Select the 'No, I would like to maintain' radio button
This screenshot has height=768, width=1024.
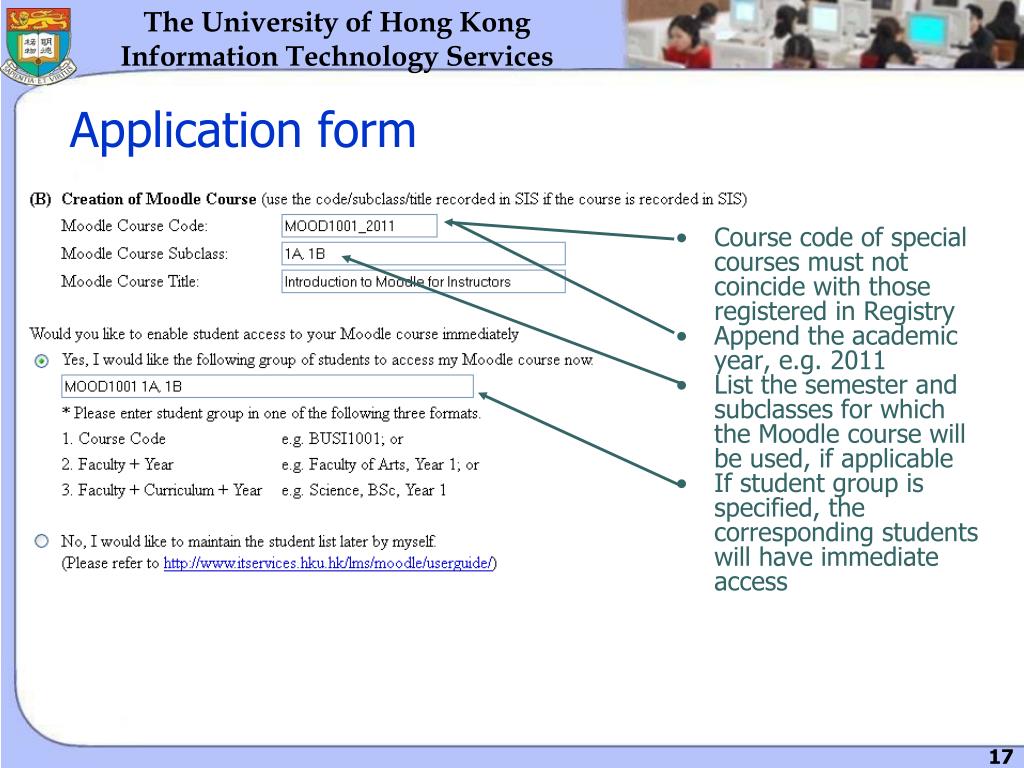pyautogui.click(x=42, y=541)
